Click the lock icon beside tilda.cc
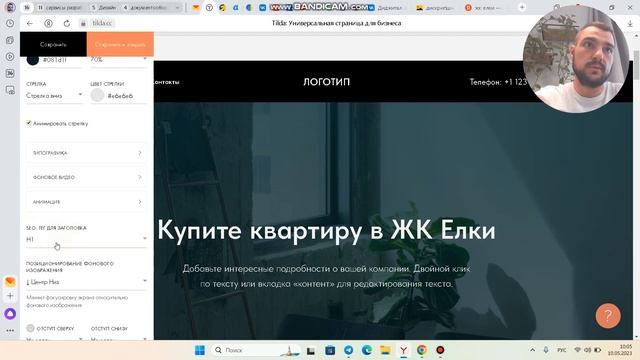The height and width of the screenshot is (360, 640). pyautogui.click(x=83, y=24)
